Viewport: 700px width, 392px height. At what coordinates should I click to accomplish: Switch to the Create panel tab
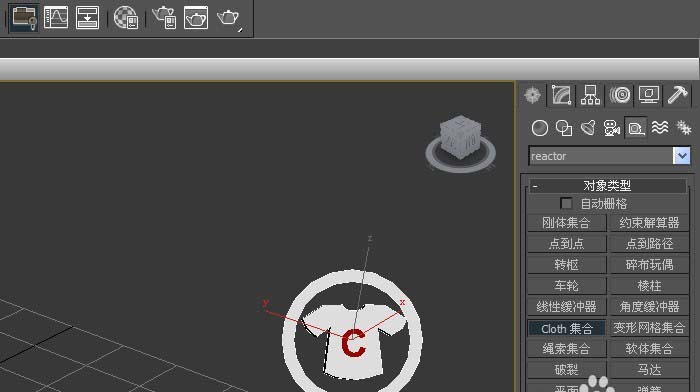click(x=532, y=95)
